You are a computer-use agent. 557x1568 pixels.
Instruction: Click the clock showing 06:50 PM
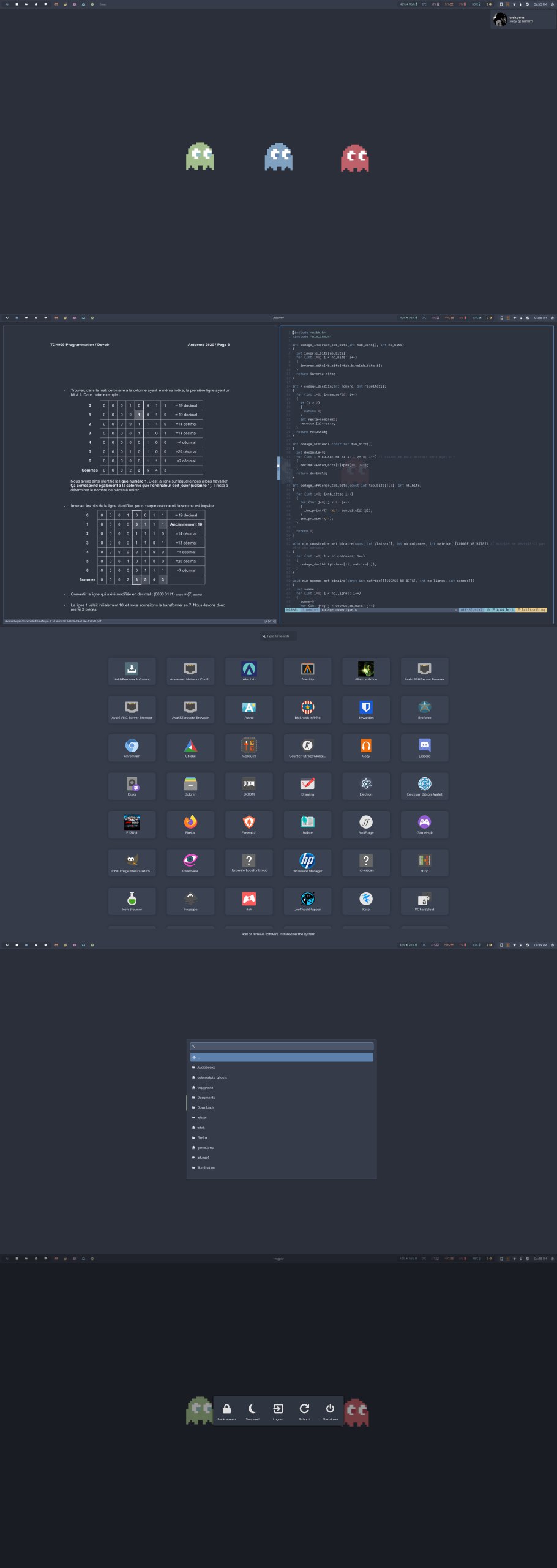click(x=540, y=4)
